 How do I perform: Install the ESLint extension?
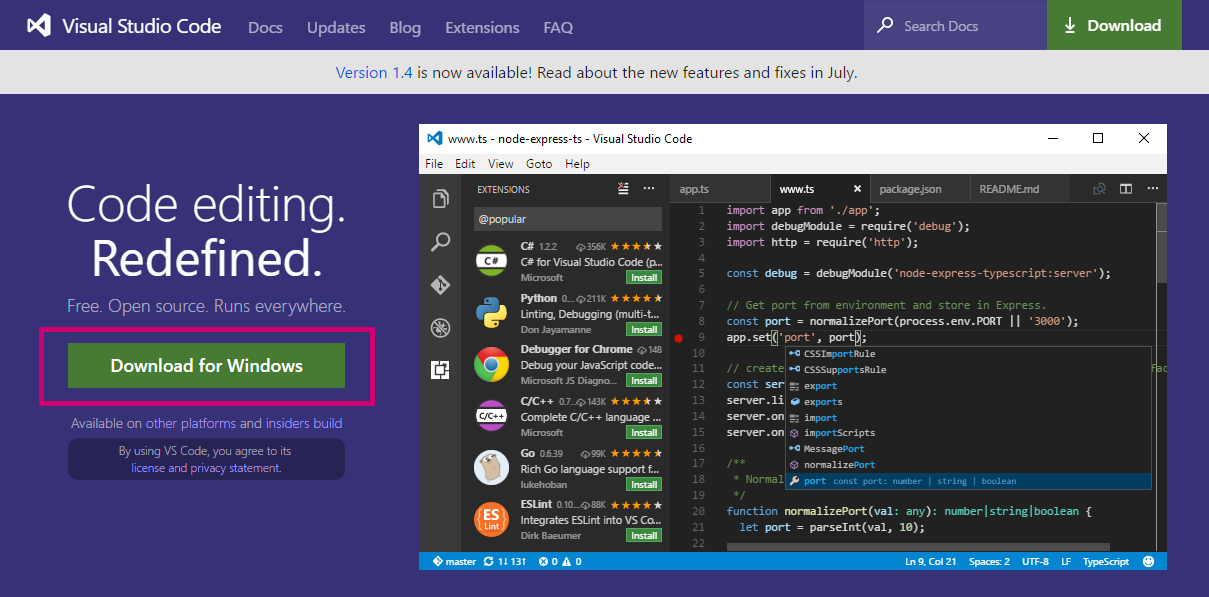[643, 536]
